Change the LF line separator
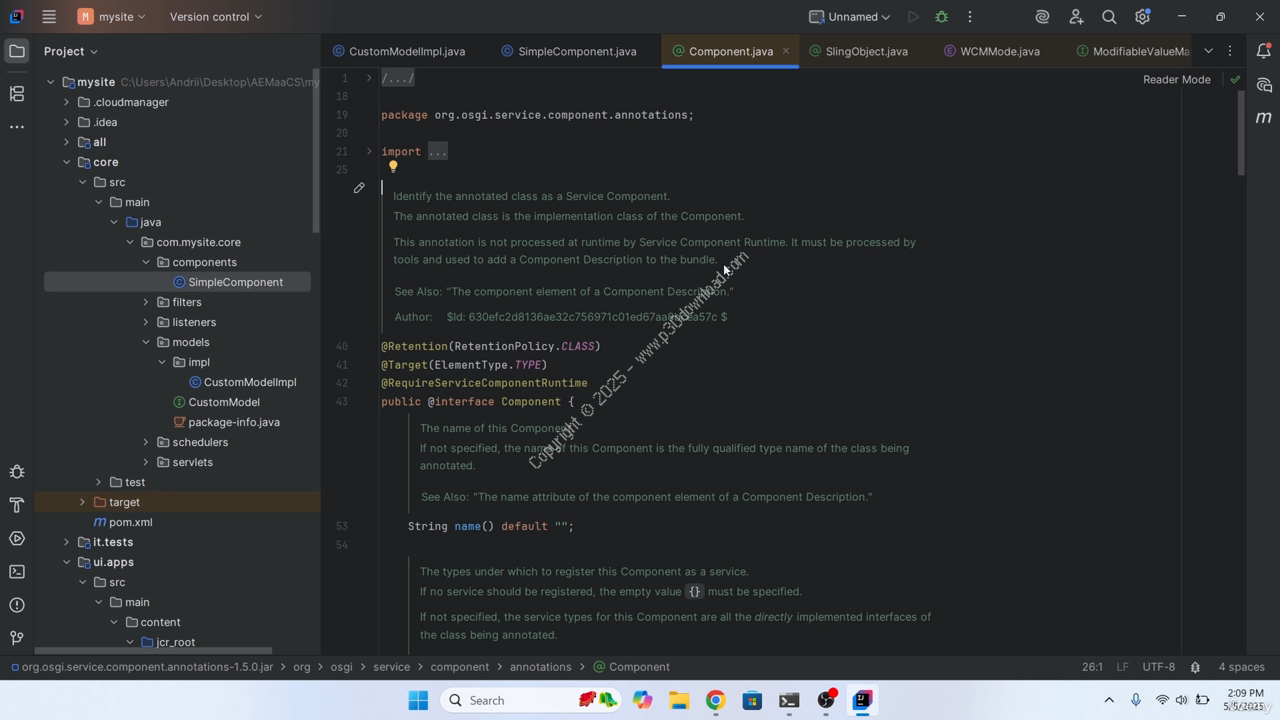The image size is (1280, 720). click(x=1122, y=667)
